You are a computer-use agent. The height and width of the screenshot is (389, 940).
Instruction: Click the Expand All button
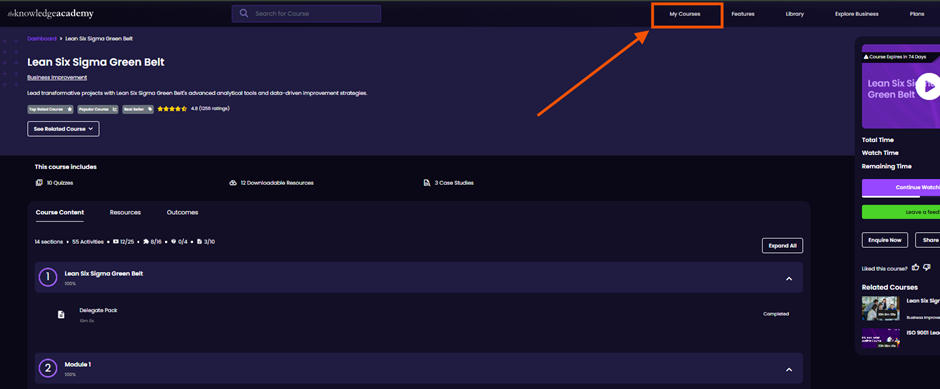pos(782,246)
